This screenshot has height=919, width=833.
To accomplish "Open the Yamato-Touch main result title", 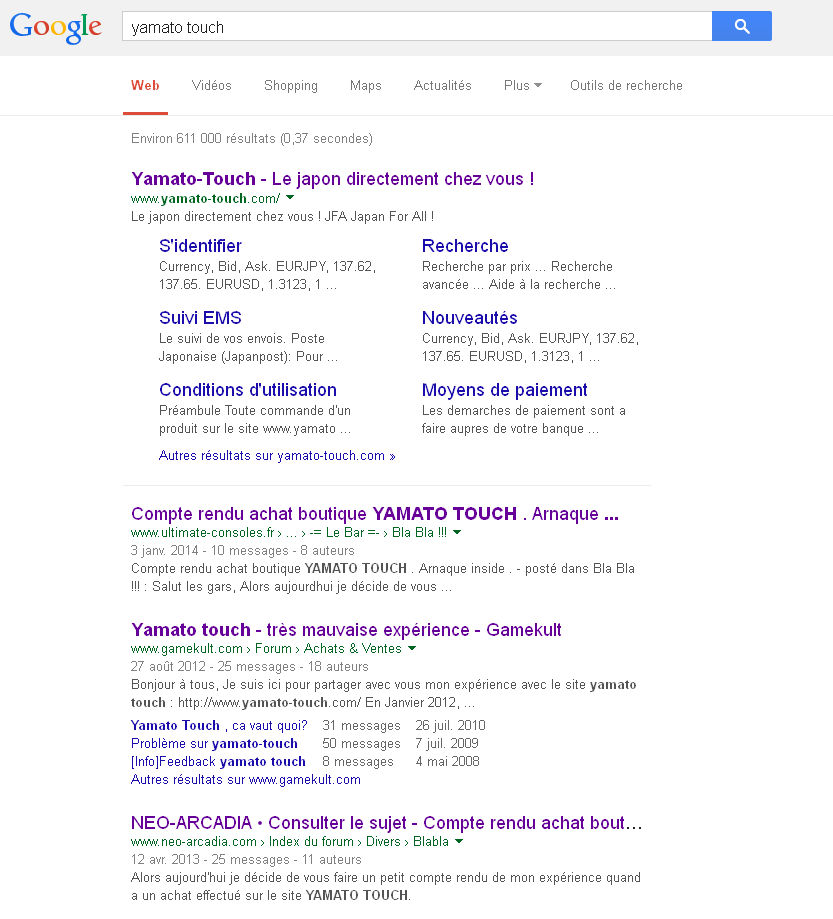I will (332, 179).
